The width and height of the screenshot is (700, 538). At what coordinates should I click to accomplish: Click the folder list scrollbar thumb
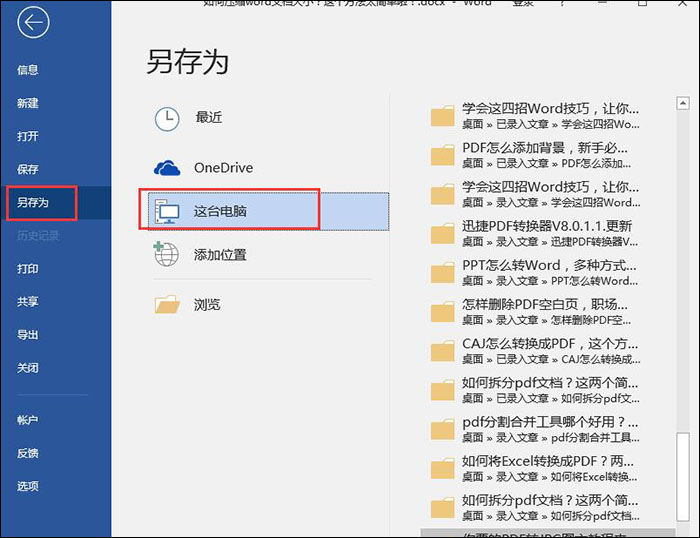(x=683, y=476)
